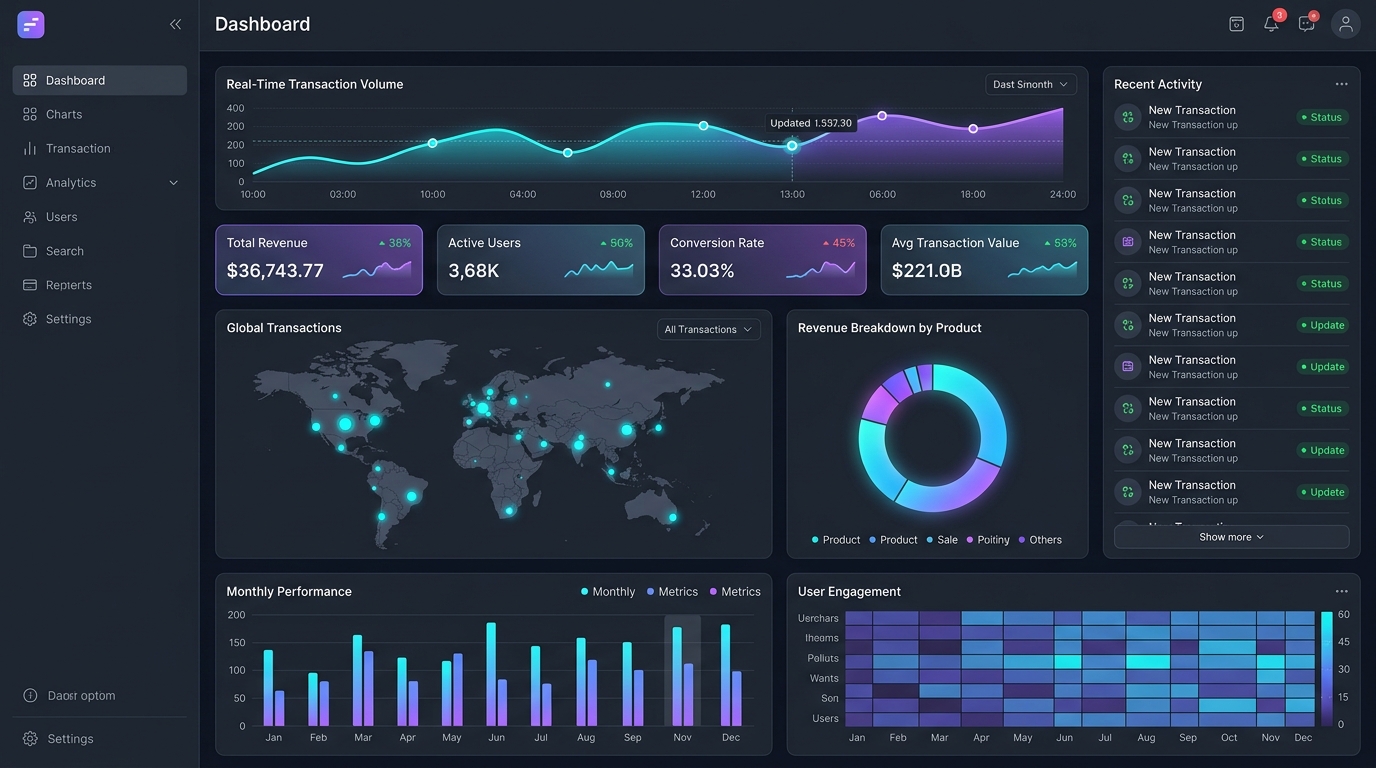
Task: Click the 33.03% conversion value
Action: coord(702,271)
